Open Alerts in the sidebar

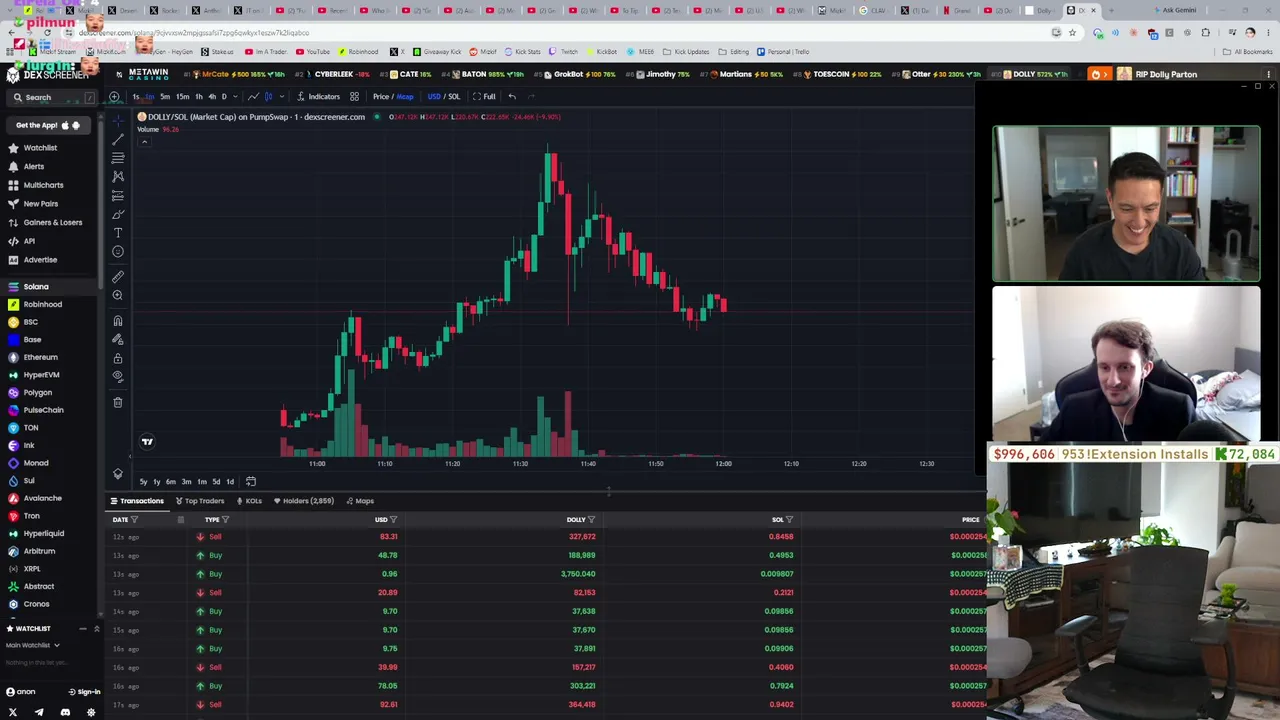33,167
